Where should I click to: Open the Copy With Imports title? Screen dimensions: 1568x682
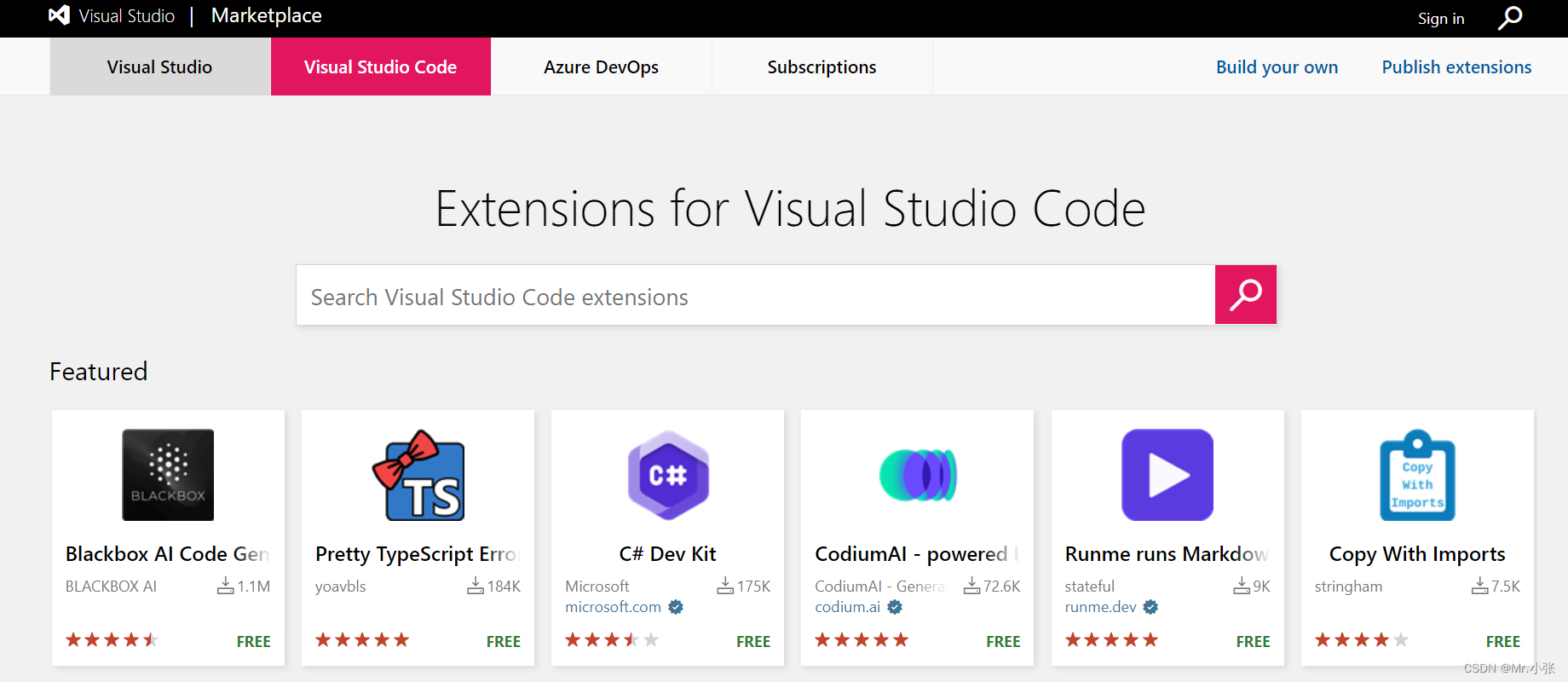click(1417, 554)
